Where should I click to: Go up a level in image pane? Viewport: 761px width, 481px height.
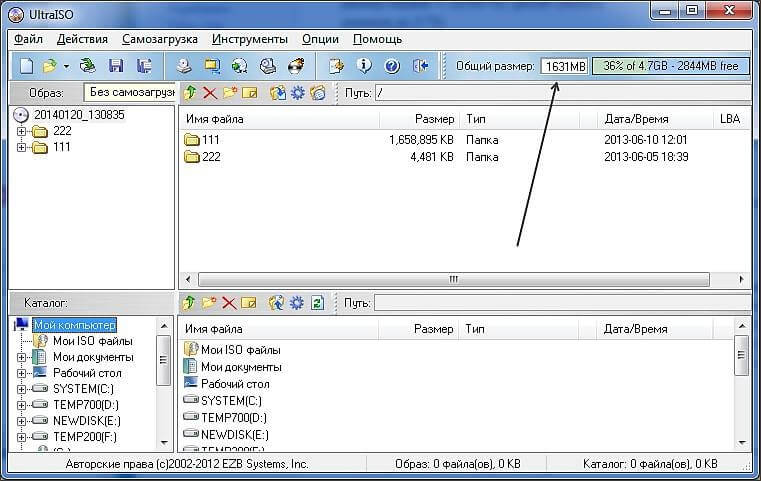(190, 92)
